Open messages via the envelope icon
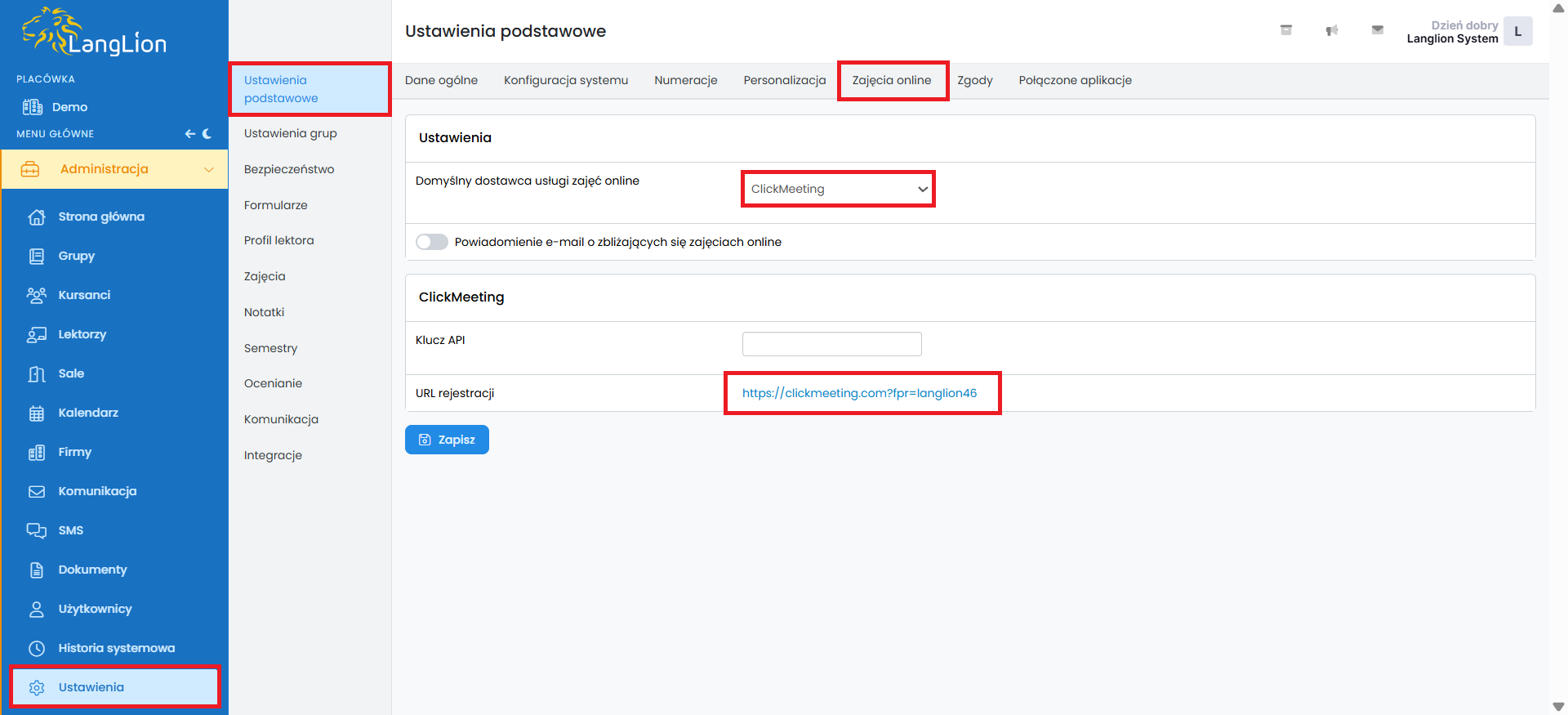 [x=1377, y=30]
